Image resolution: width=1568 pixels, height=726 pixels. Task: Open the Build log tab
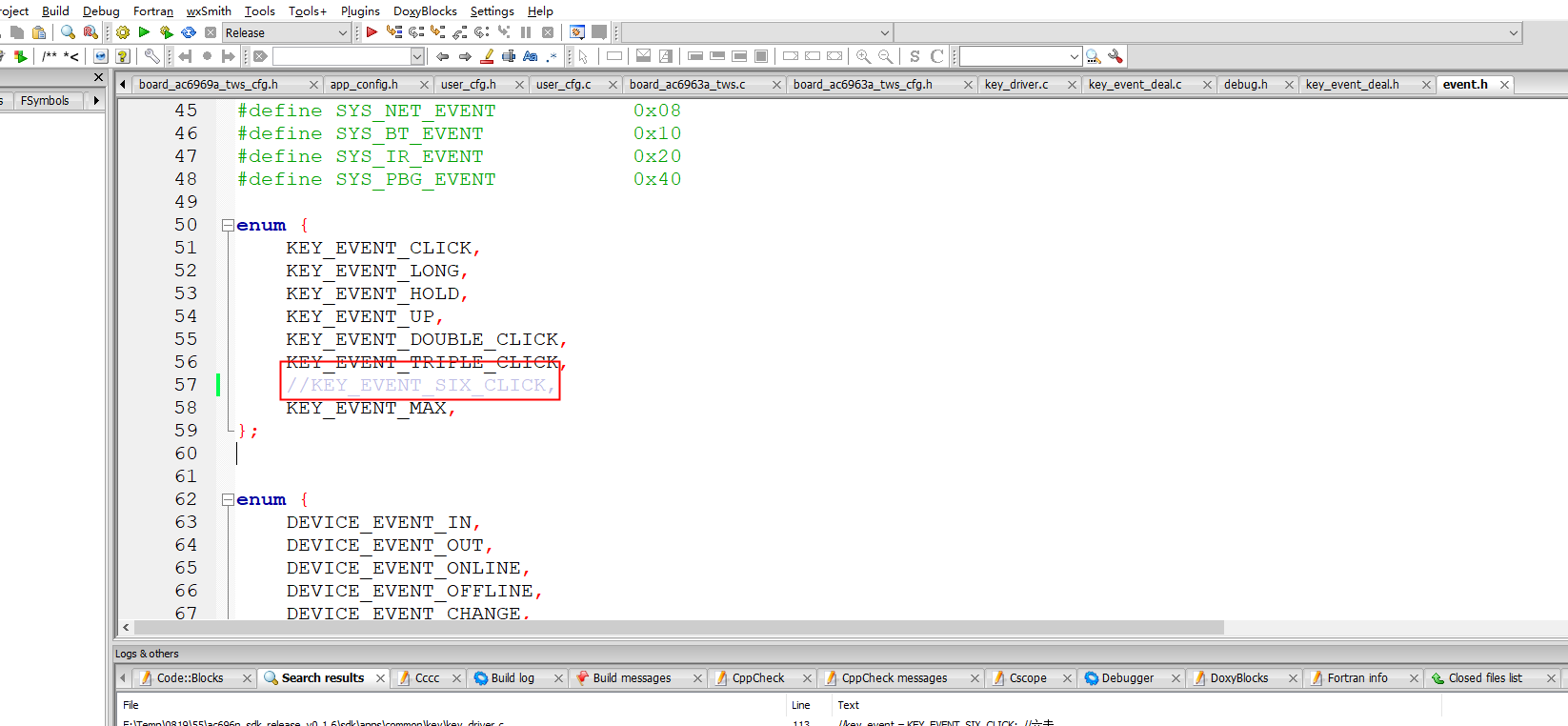pyautogui.click(x=513, y=677)
